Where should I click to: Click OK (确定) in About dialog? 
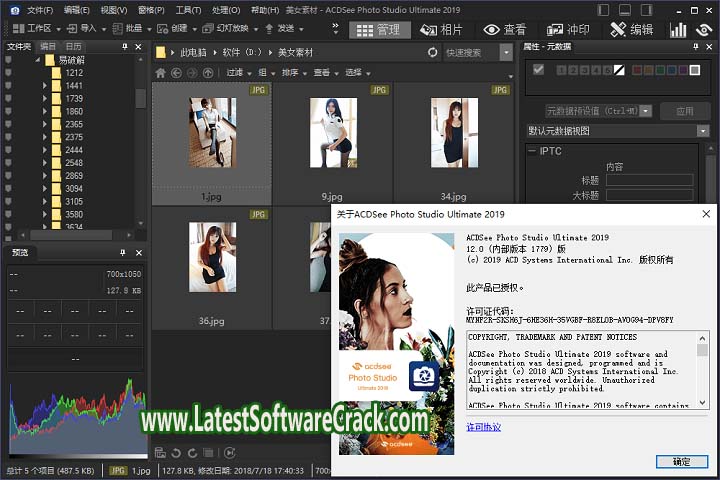(x=681, y=462)
